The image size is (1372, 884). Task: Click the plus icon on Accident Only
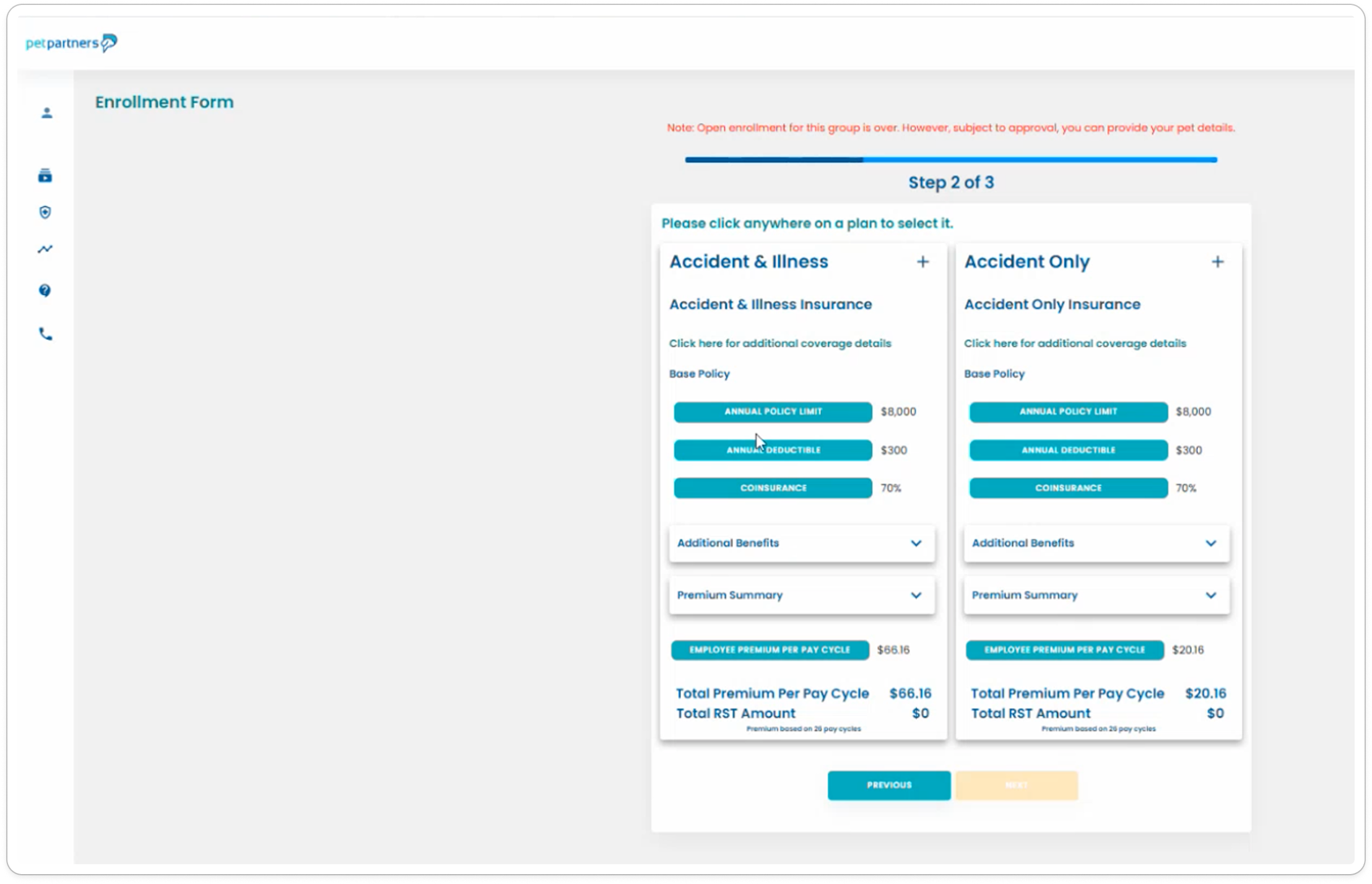1217,262
